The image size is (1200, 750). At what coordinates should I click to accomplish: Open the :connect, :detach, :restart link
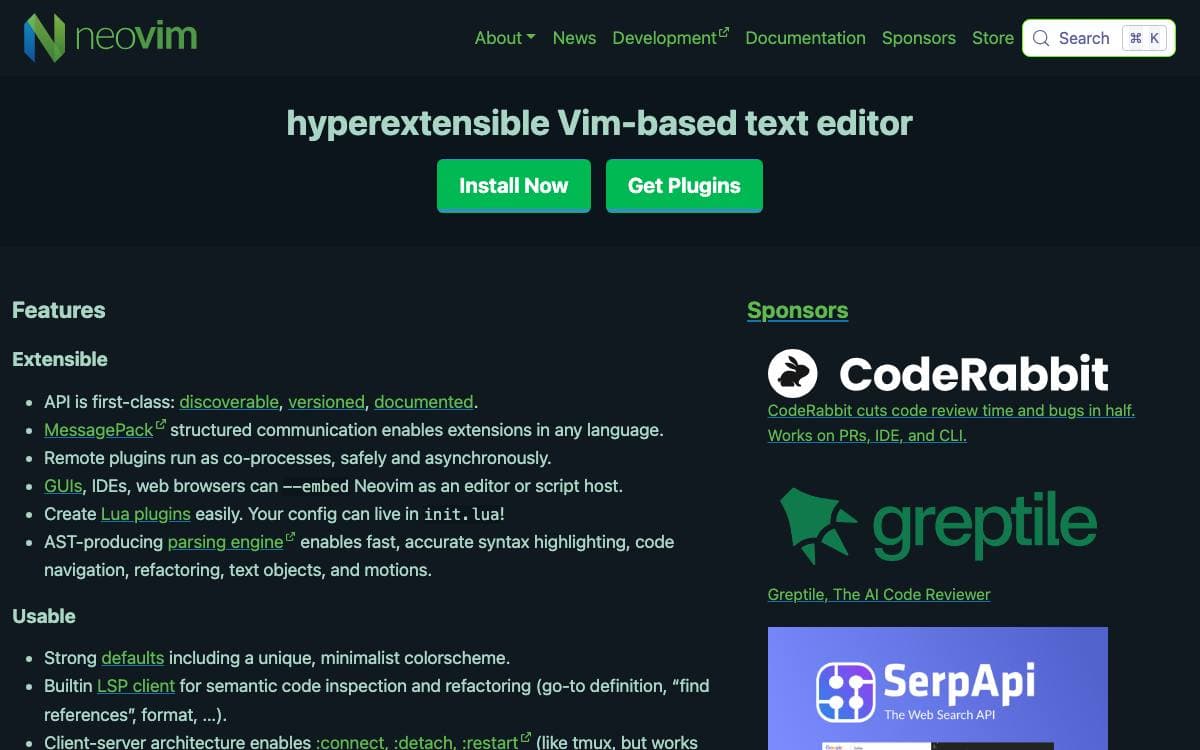[x=423, y=742]
